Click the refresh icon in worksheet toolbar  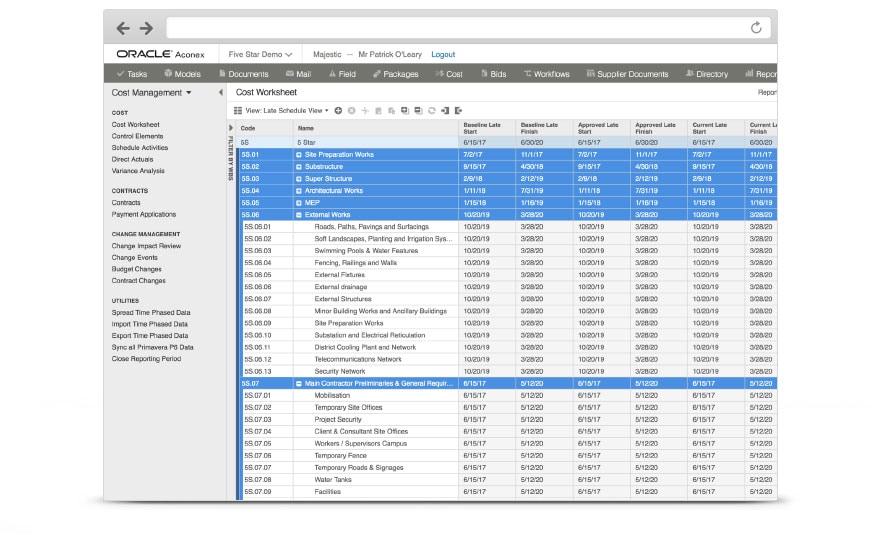pos(431,110)
